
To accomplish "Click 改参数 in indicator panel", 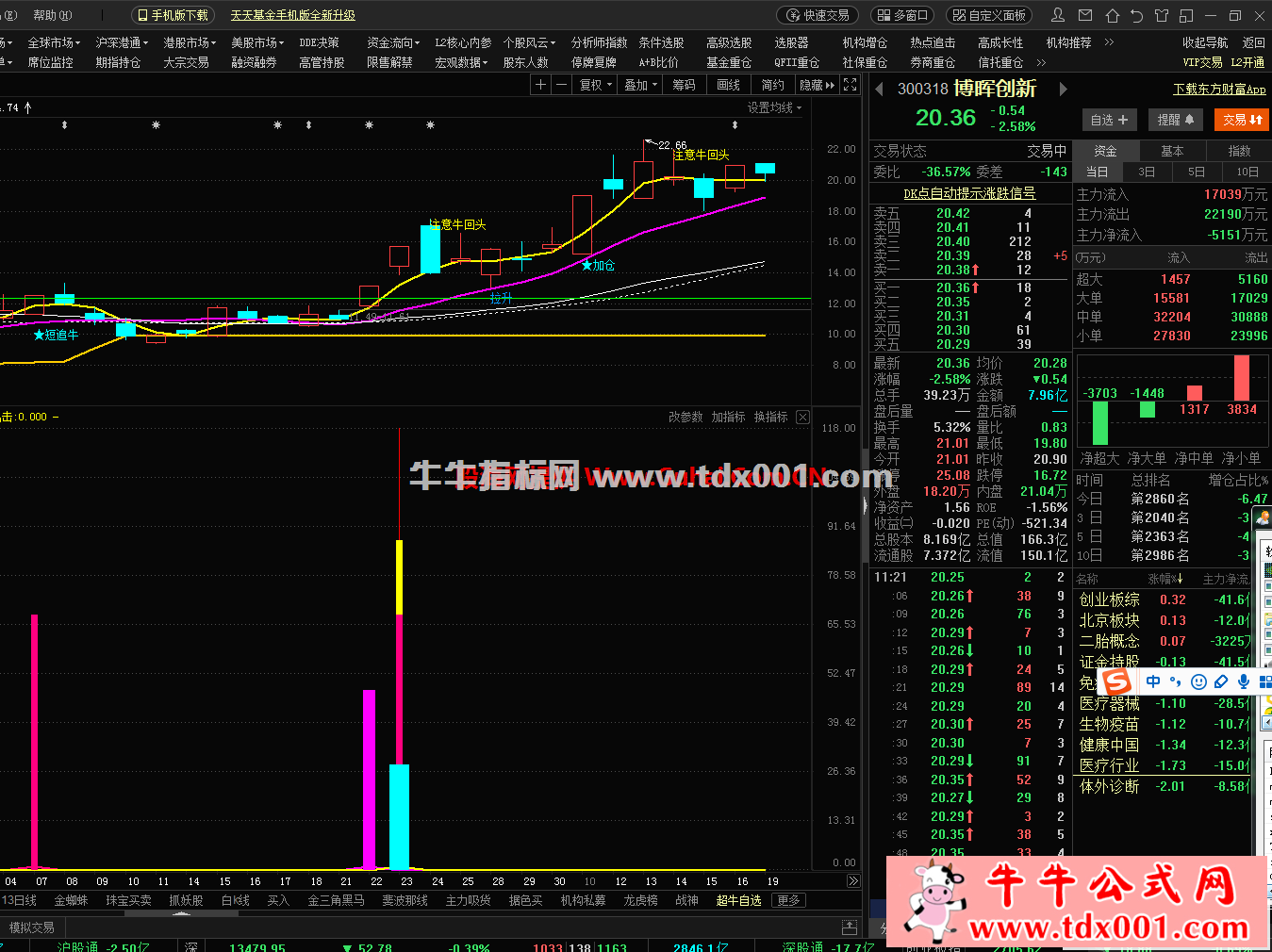I will (x=686, y=417).
